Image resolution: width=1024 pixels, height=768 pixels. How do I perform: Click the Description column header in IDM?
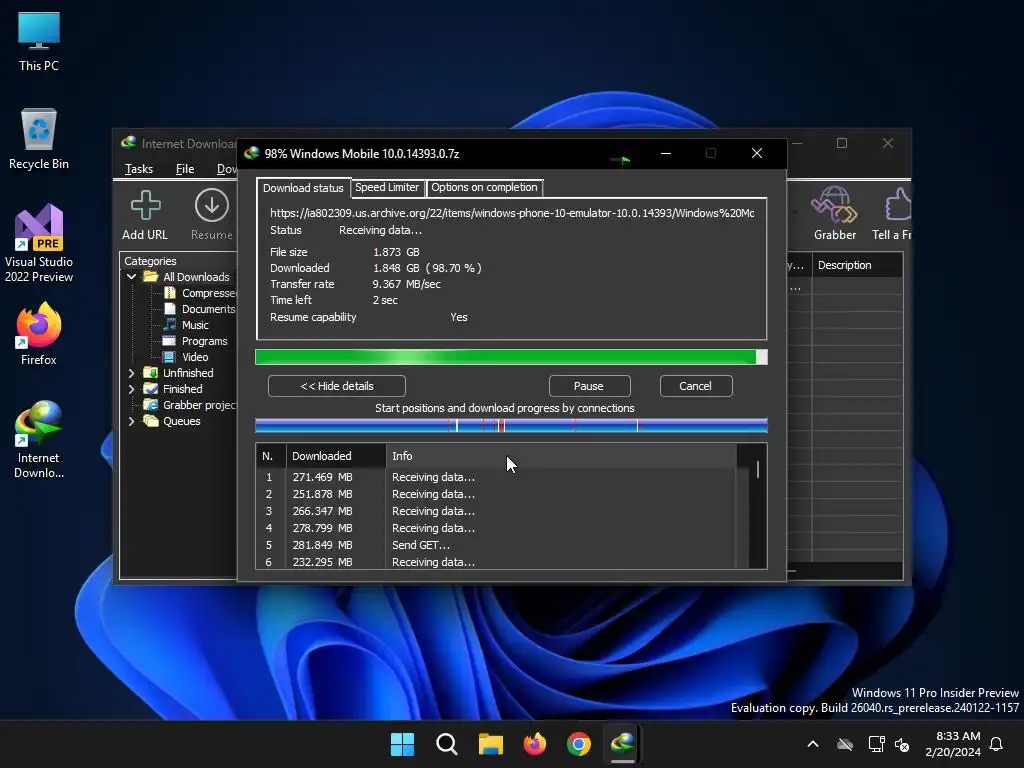[x=857, y=265]
